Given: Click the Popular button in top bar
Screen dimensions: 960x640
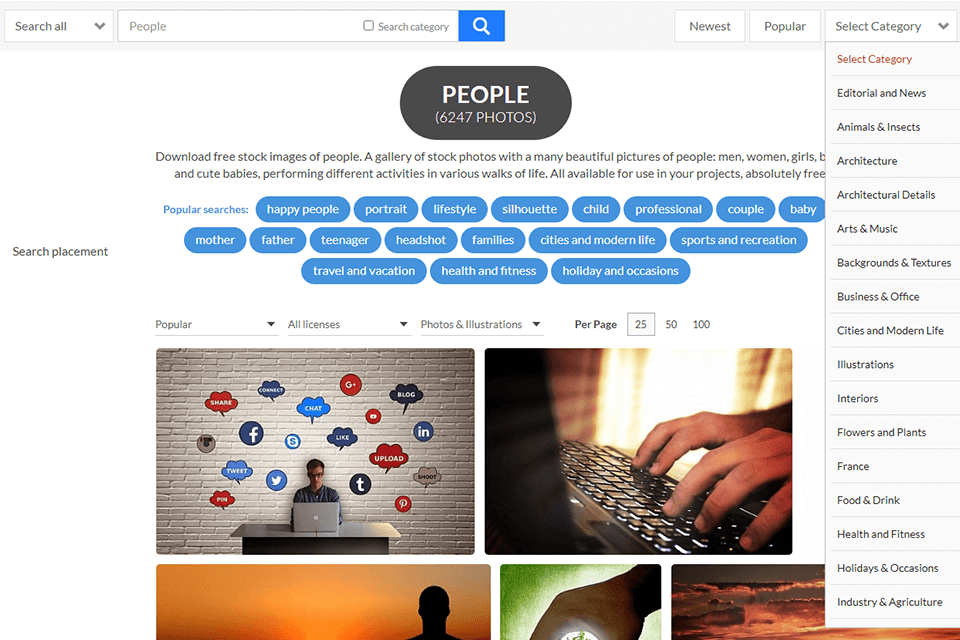Looking at the screenshot, I should pos(785,26).
